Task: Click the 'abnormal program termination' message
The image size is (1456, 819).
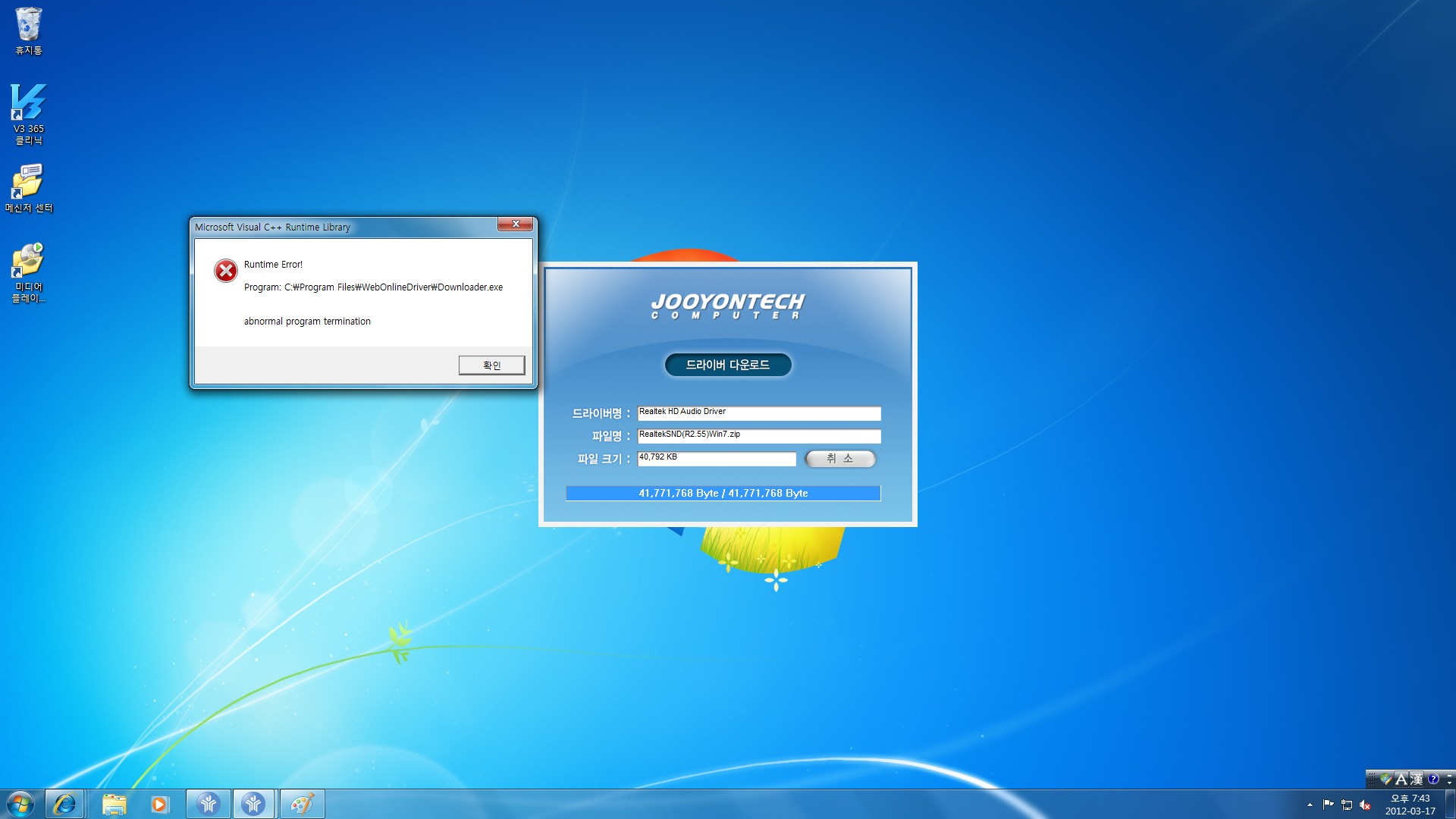Action: 307,322
